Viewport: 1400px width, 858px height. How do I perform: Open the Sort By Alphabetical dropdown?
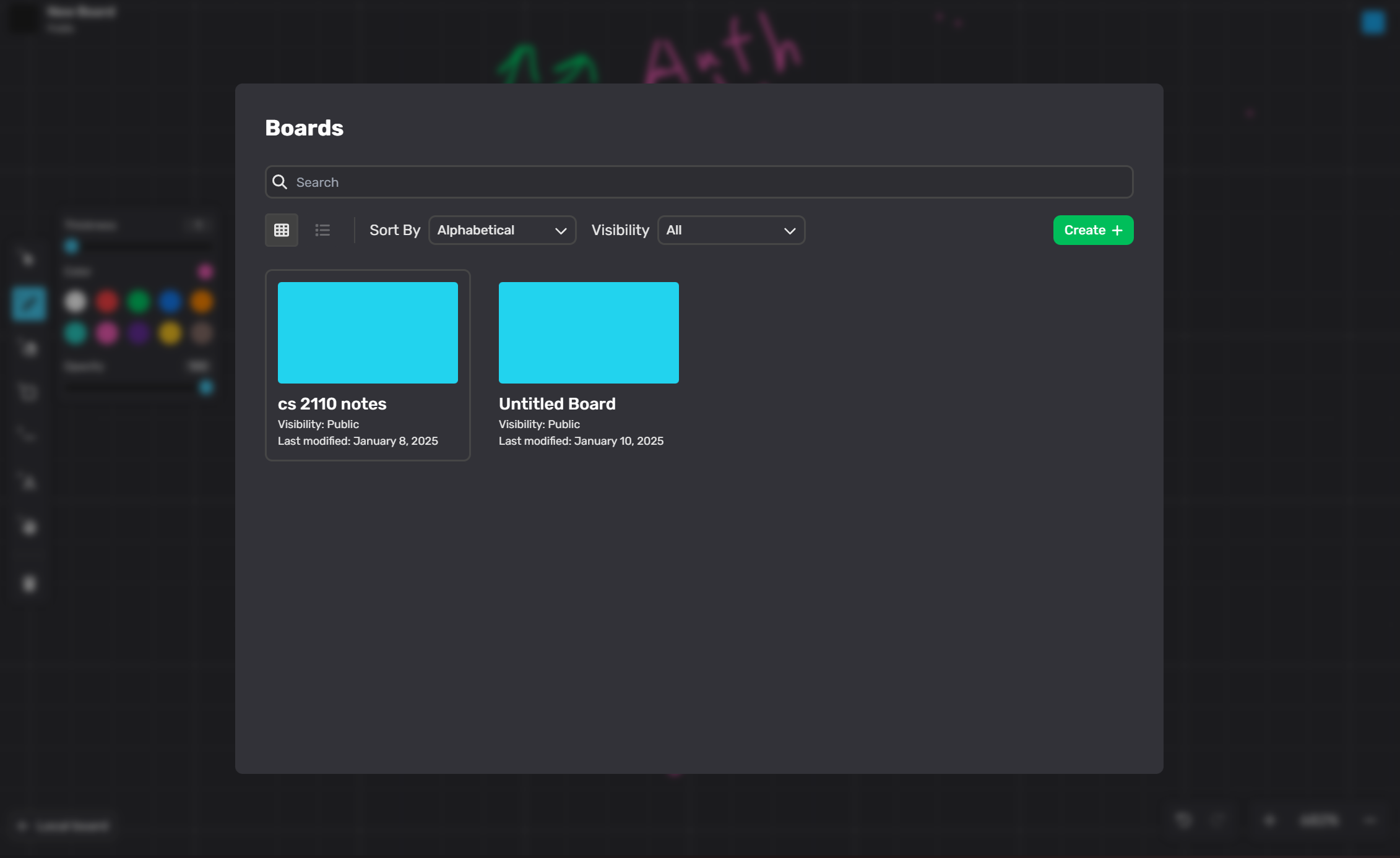502,230
